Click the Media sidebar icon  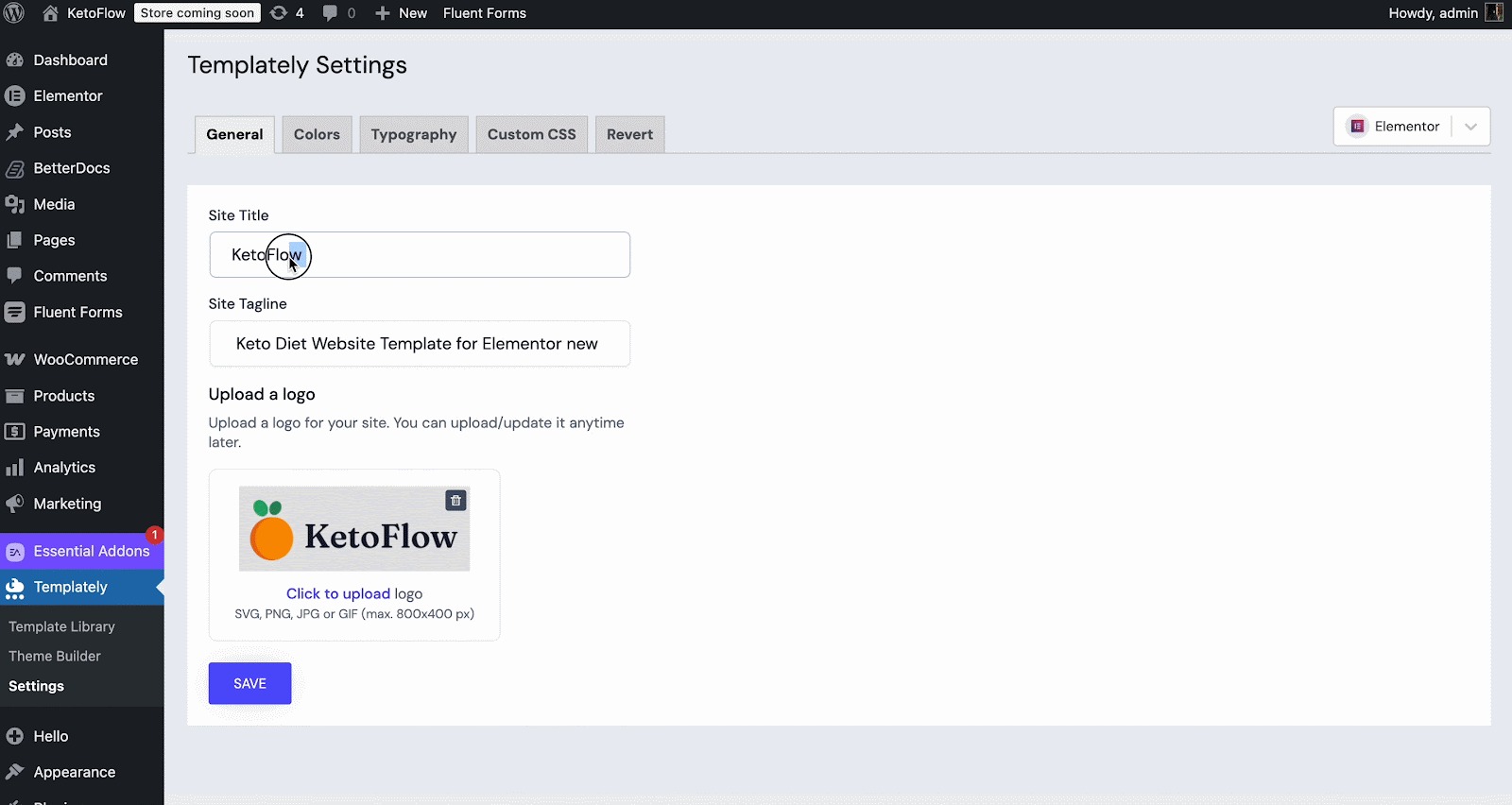(x=14, y=204)
